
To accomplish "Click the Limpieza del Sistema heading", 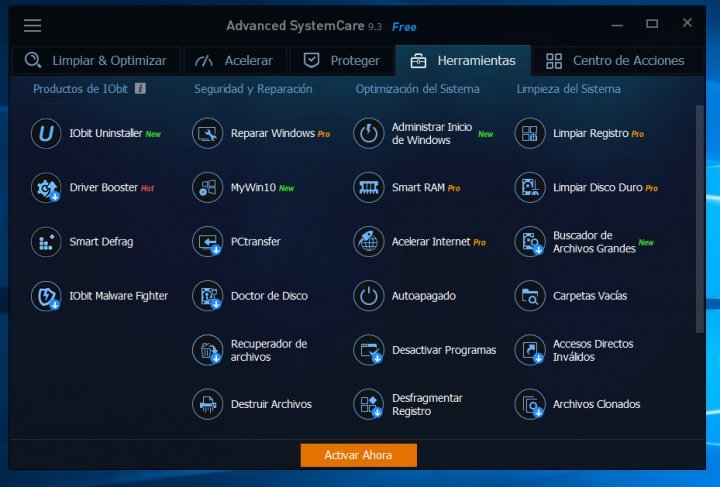I will (568, 89).
